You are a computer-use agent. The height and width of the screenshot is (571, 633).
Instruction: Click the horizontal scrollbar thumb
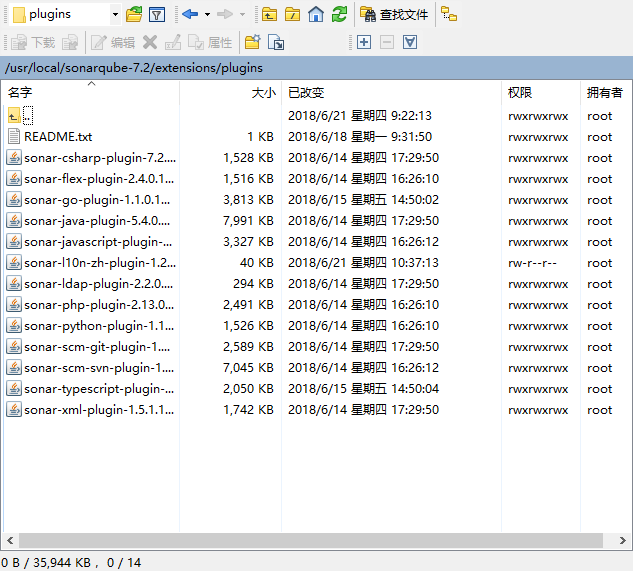[x=310, y=540]
